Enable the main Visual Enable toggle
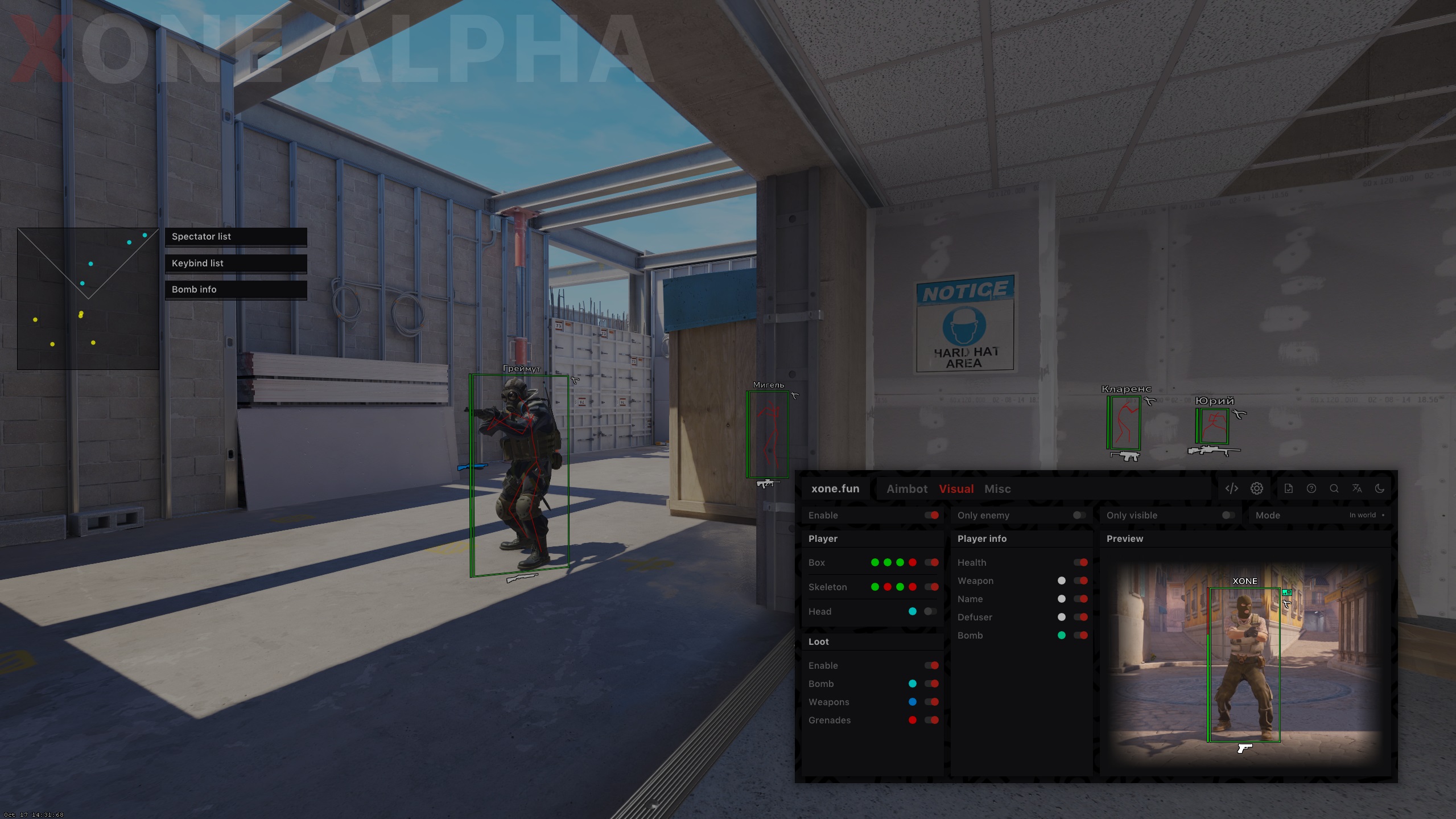The image size is (1456, 819). (931, 515)
